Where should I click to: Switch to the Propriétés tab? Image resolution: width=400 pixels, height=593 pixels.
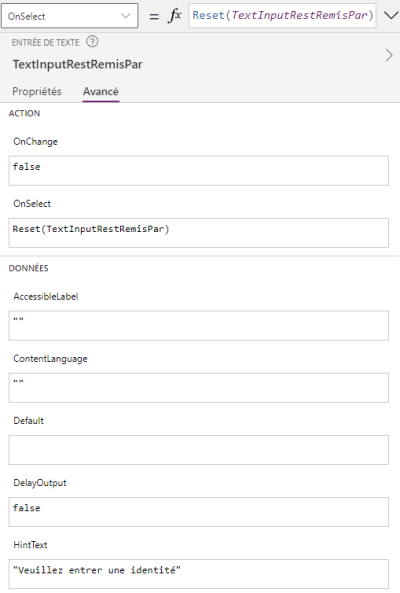click(37, 92)
